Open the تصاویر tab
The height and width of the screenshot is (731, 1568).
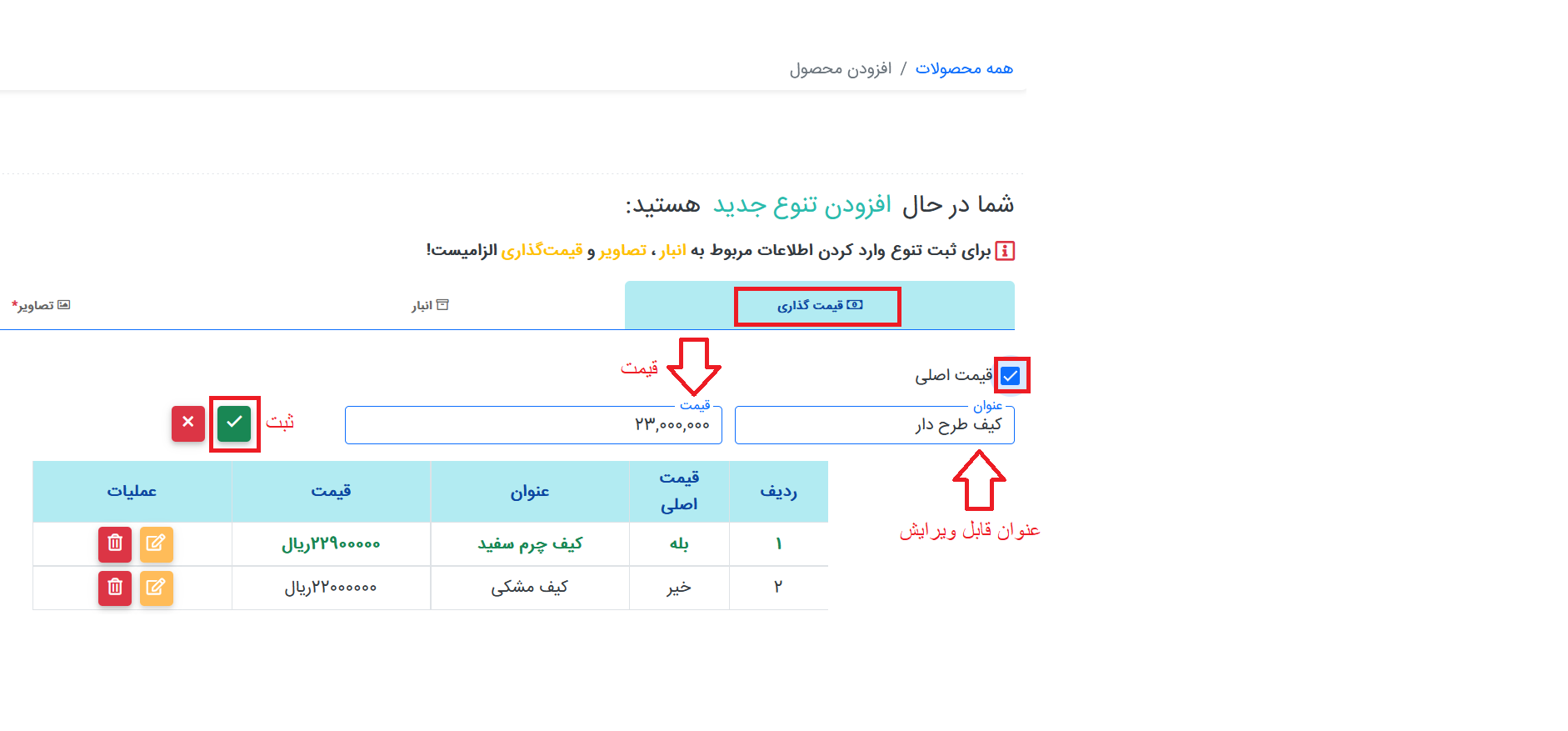click(41, 306)
